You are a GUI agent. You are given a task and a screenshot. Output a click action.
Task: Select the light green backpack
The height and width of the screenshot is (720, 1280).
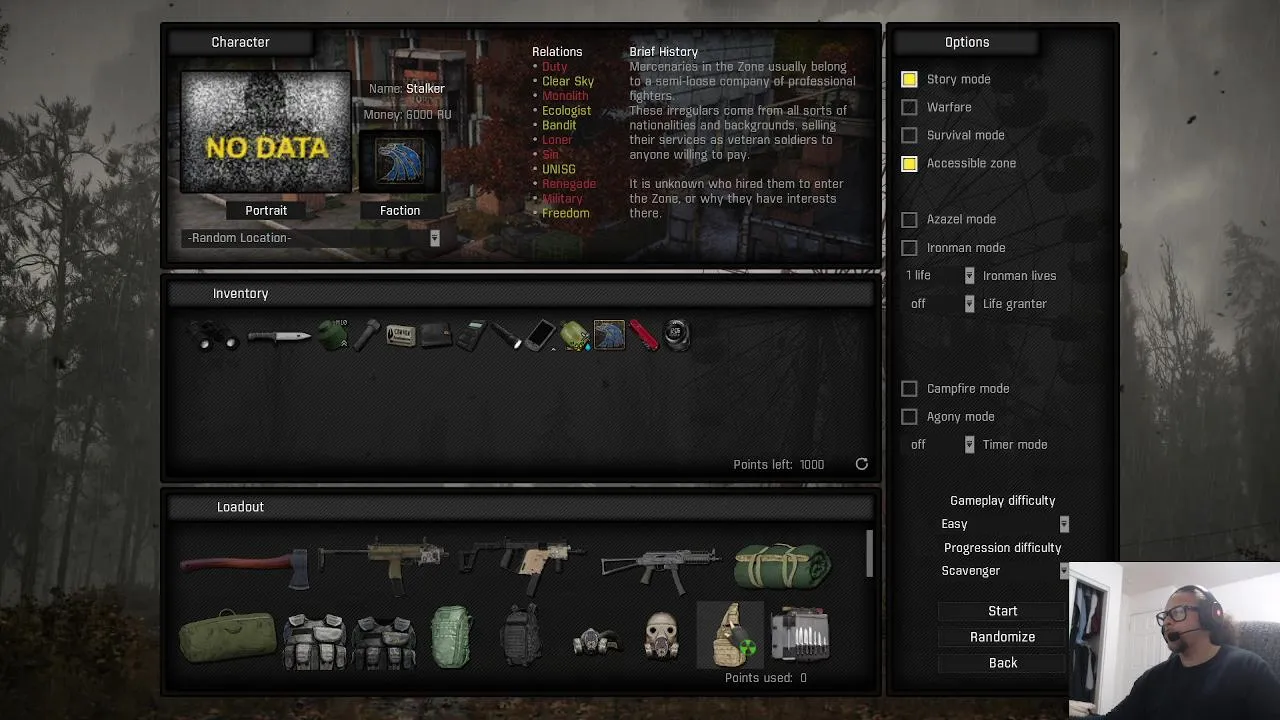click(x=450, y=636)
